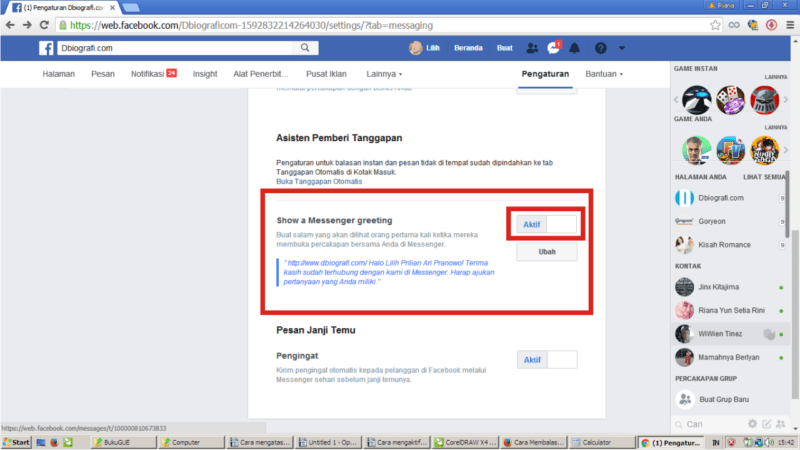Open the Halaman tab
The image size is (800, 450).
[59, 74]
